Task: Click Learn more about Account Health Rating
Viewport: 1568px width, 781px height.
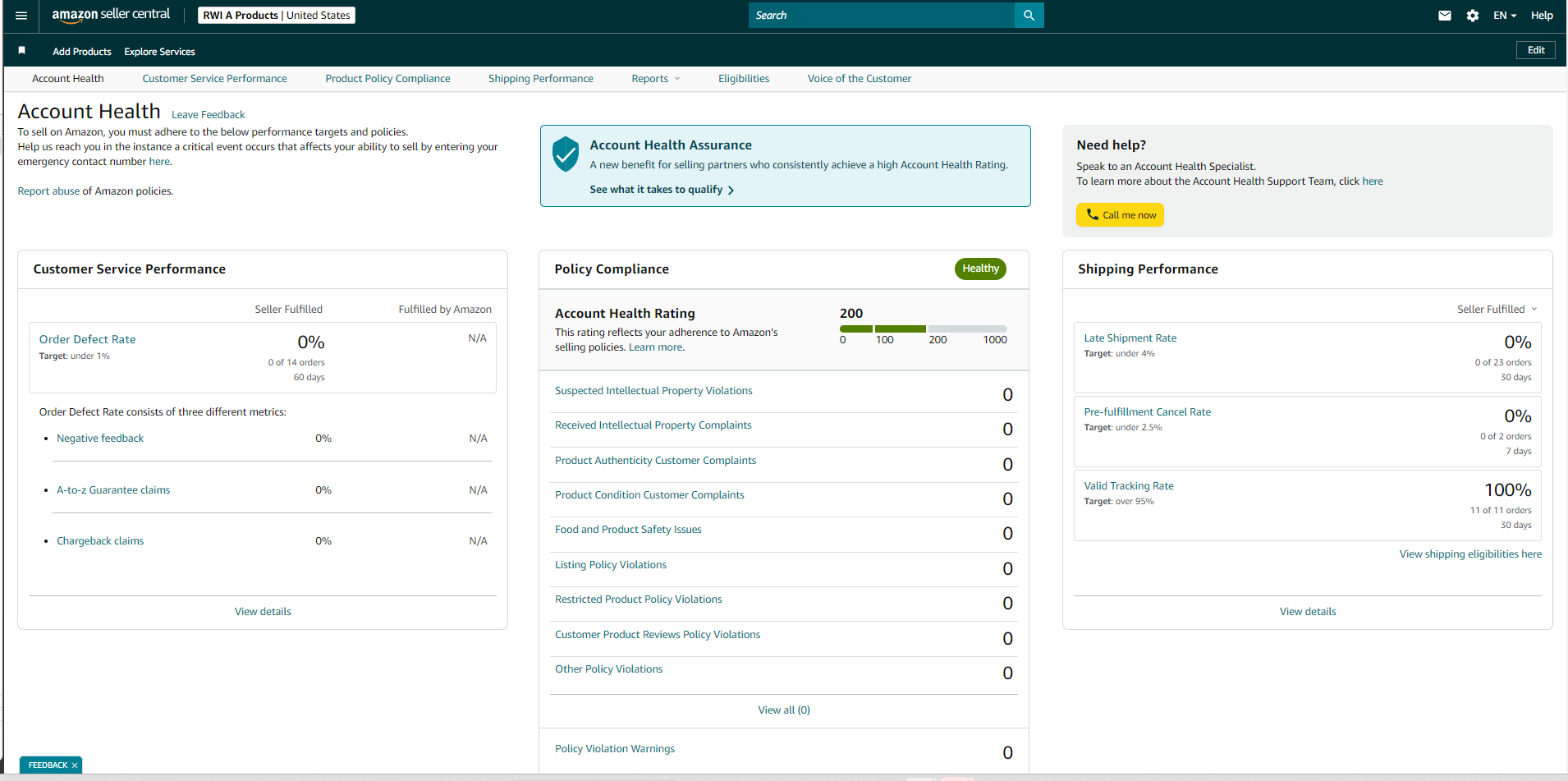Action: pyautogui.click(x=655, y=347)
